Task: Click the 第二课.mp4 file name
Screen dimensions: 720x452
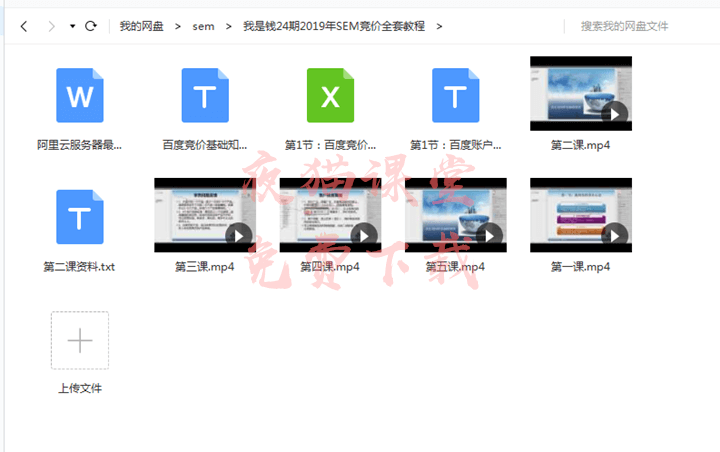Action: pyautogui.click(x=581, y=145)
